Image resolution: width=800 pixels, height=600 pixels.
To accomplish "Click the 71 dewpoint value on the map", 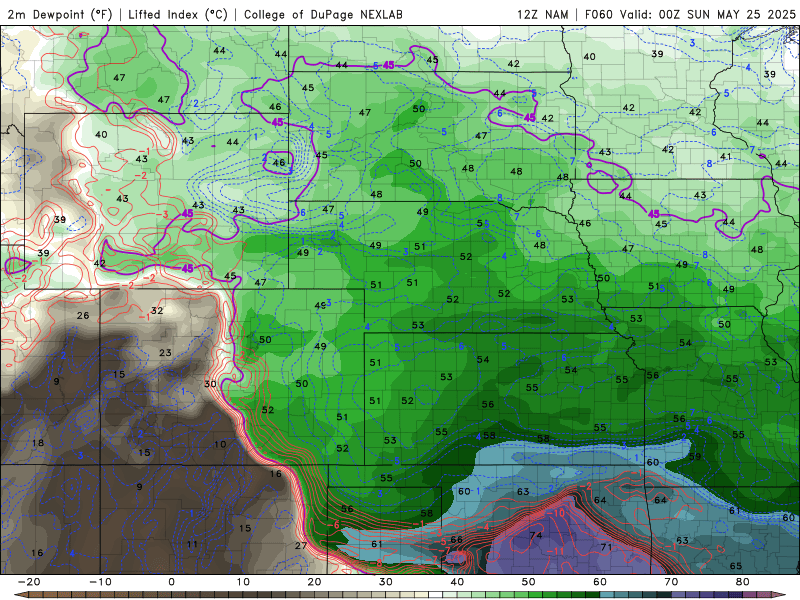I will [606, 547].
